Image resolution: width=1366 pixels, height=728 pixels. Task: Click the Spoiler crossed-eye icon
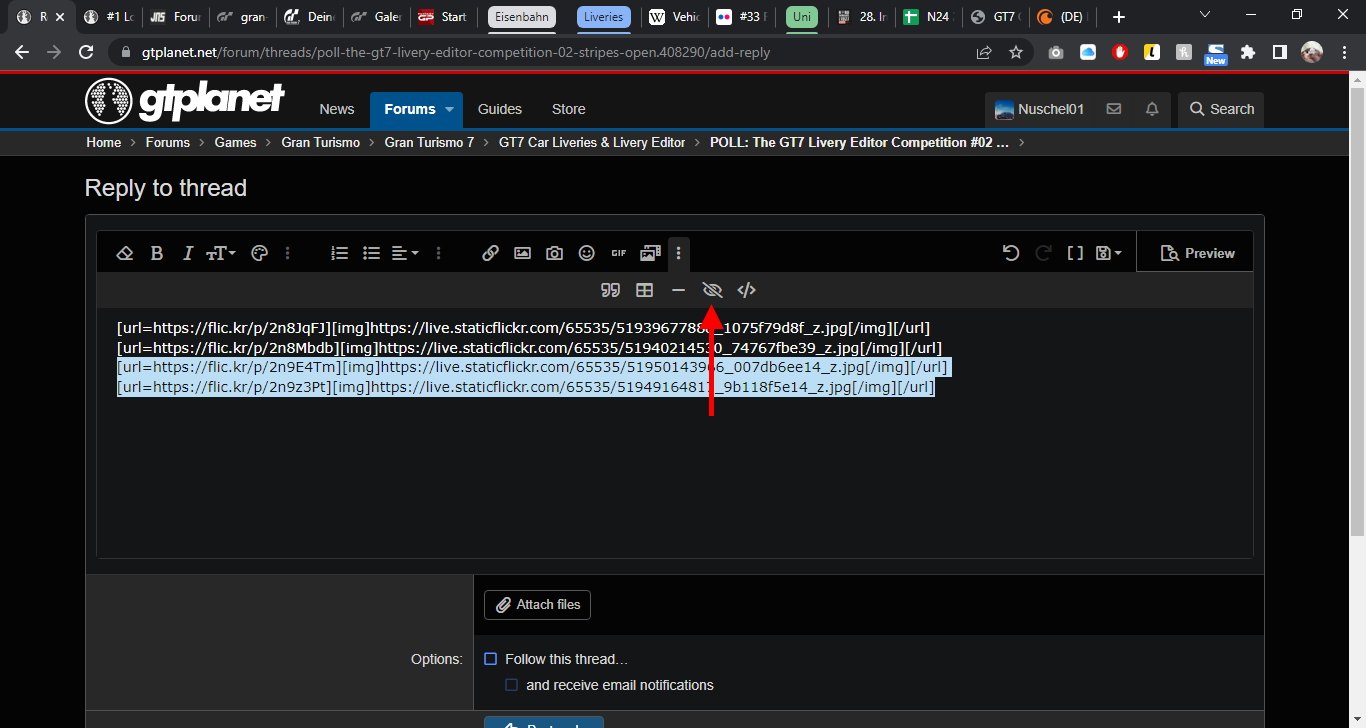pyautogui.click(x=712, y=290)
